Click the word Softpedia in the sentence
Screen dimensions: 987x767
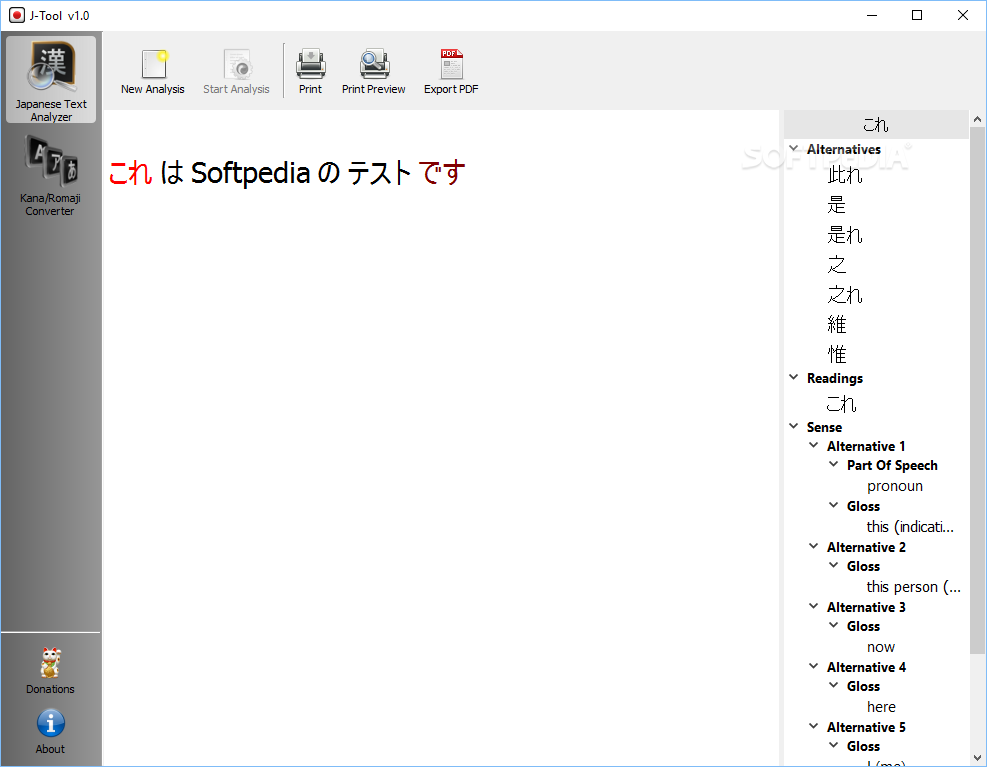251,173
